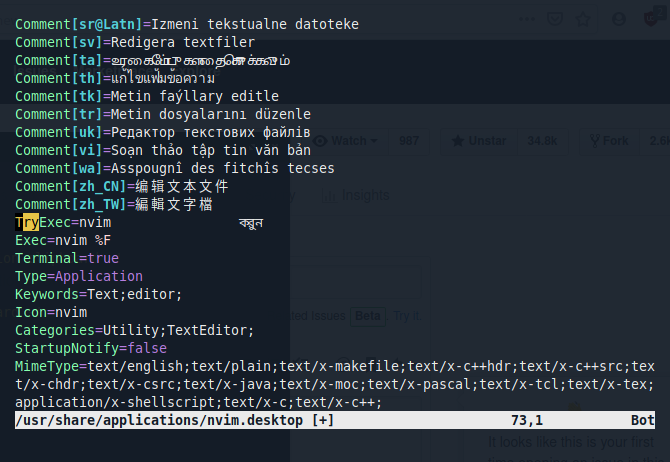Viewport: 670px width, 462px height.
Task: Click the 987 watchers count
Action: tap(408, 141)
